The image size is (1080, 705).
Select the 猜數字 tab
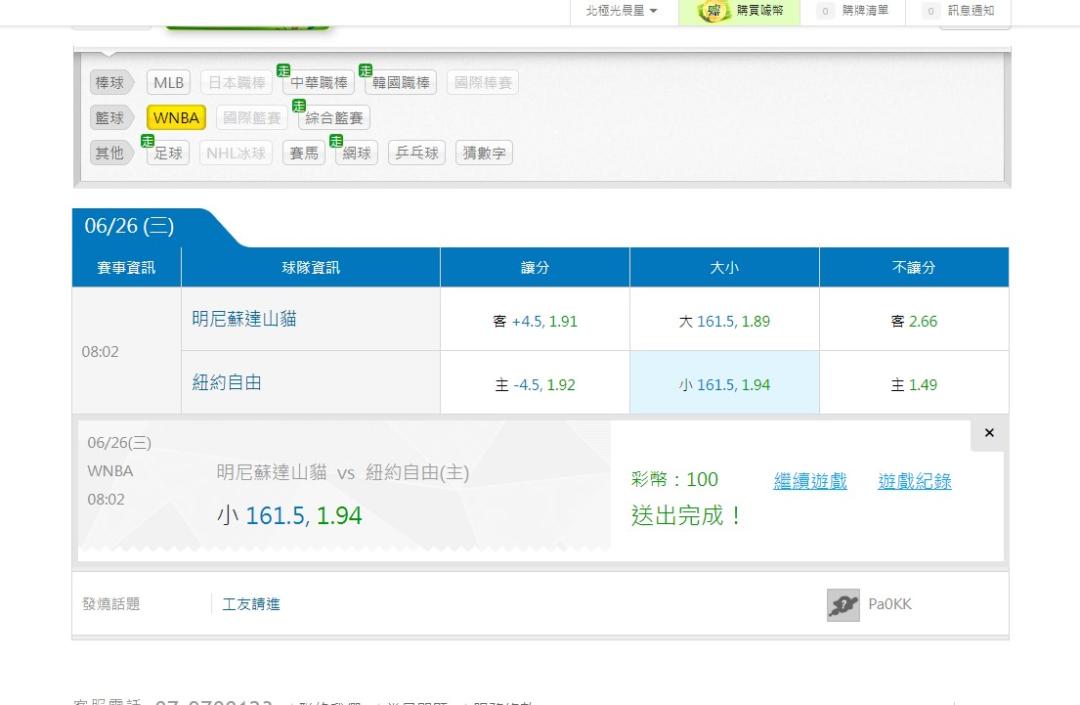[484, 153]
